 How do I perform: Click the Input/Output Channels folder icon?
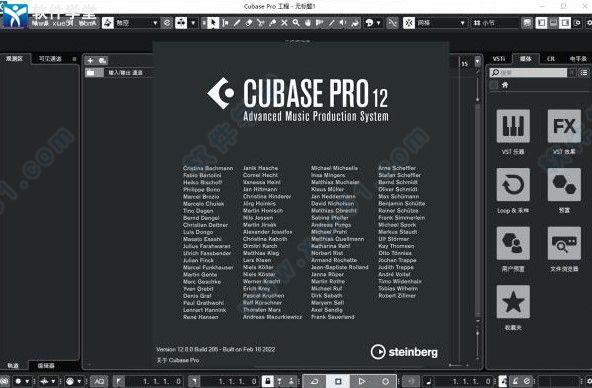click(90, 72)
